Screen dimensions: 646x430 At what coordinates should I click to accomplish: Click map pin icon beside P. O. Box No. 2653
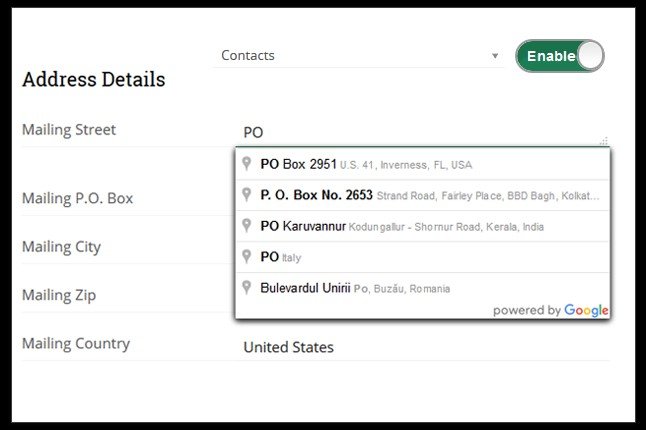(x=246, y=194)
